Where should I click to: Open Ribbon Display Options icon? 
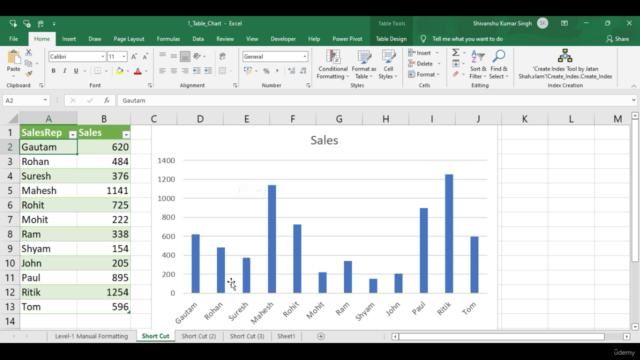(564, 23)
